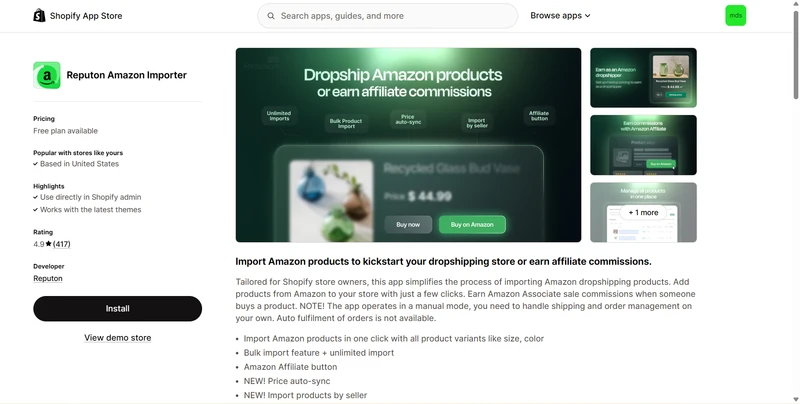Image resolution: width=800 pixels, height=404 pixels.
Task: Open the View demo store link
Action: (117, 338)
